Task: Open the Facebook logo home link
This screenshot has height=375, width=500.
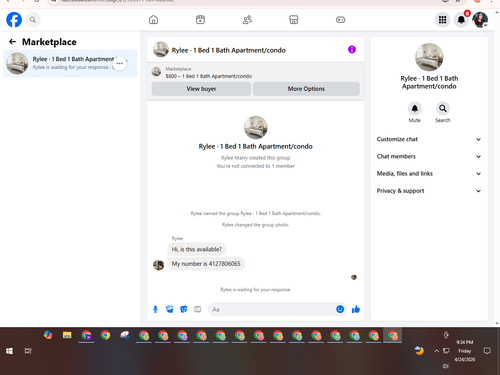Action: click(x=14, y=20)
